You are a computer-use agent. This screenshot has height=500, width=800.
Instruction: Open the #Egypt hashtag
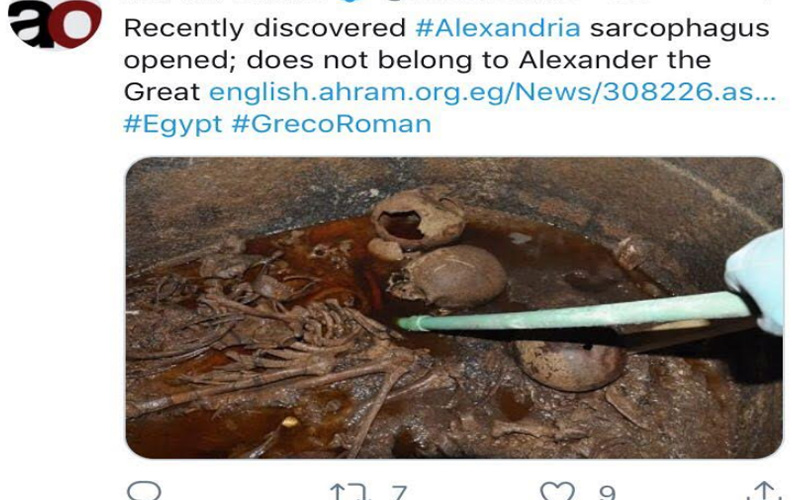point(173,124)
